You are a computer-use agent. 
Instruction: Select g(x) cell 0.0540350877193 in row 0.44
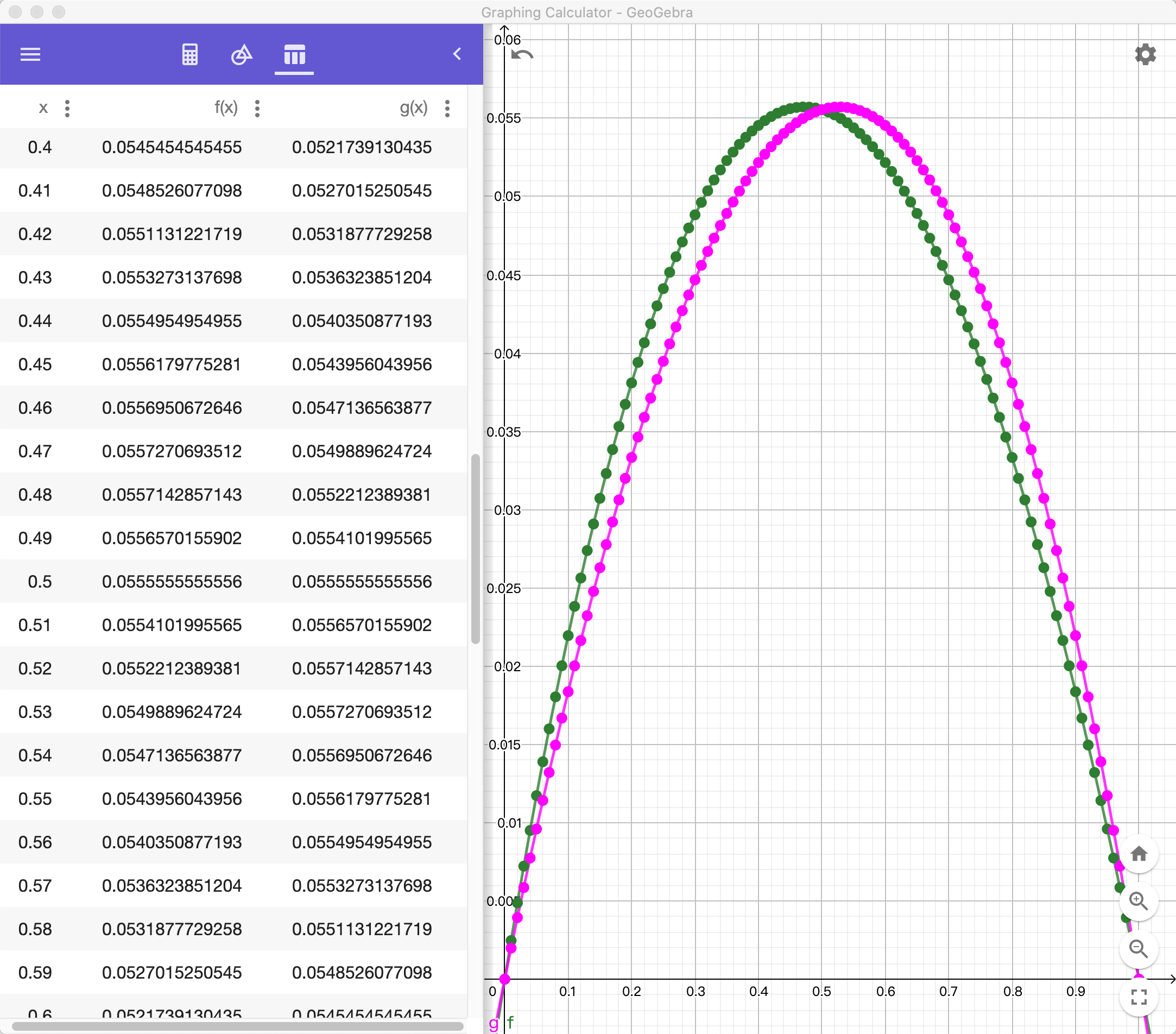pos(362,321)
